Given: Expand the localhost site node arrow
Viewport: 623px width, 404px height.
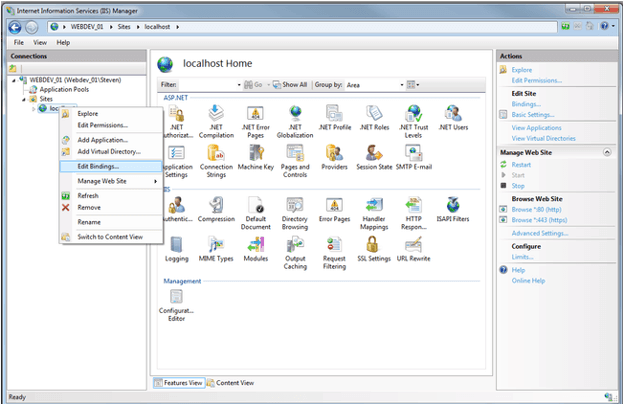Looking at the screenshot, I should pos(34,108).
